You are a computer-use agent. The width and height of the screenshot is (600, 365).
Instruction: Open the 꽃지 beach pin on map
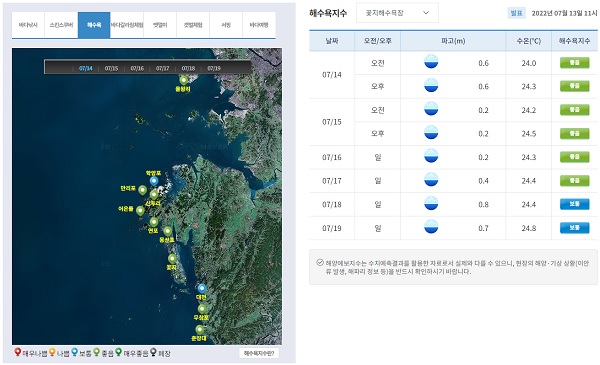click(172, 259)
